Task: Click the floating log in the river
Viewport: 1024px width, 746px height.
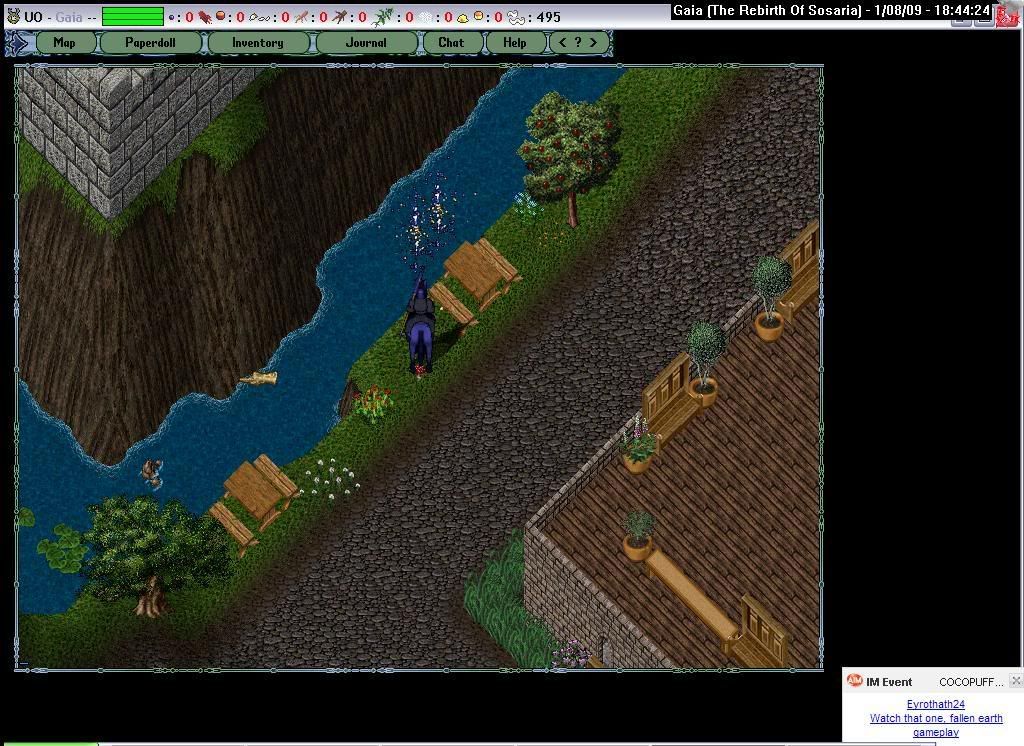Action: [260, 378]
